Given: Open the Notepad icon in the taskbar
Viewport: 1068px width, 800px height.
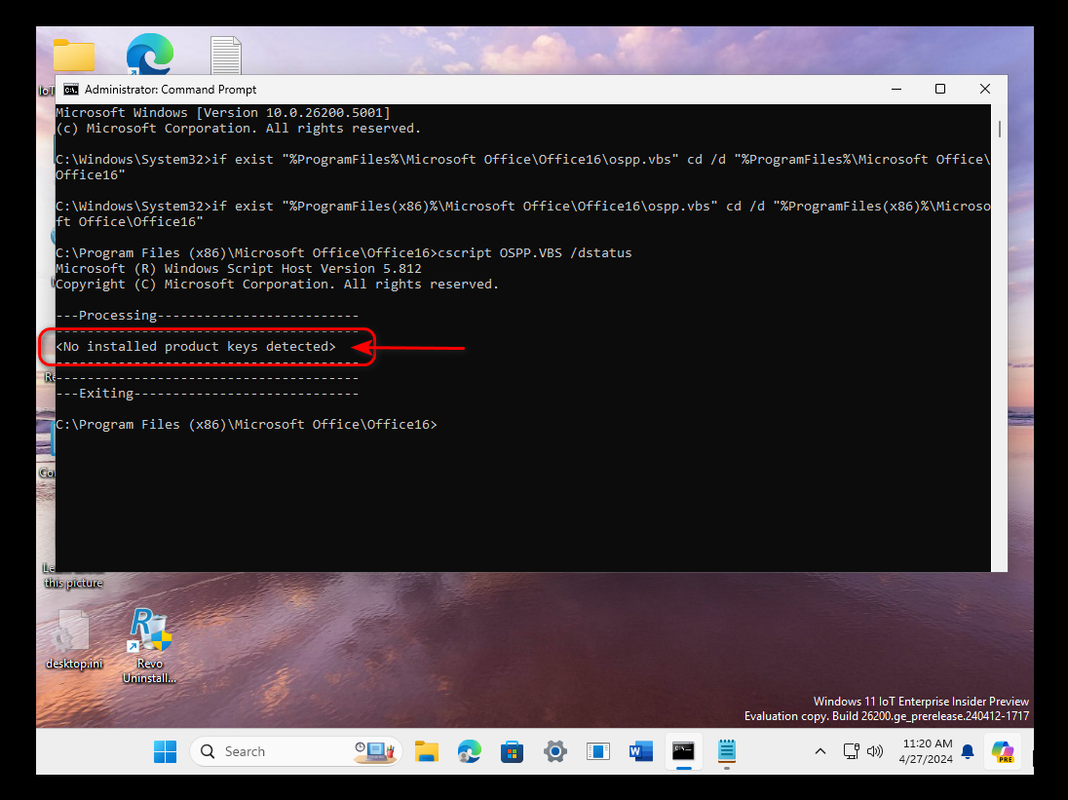Looking at the screenshot, I should coord(727,752).
